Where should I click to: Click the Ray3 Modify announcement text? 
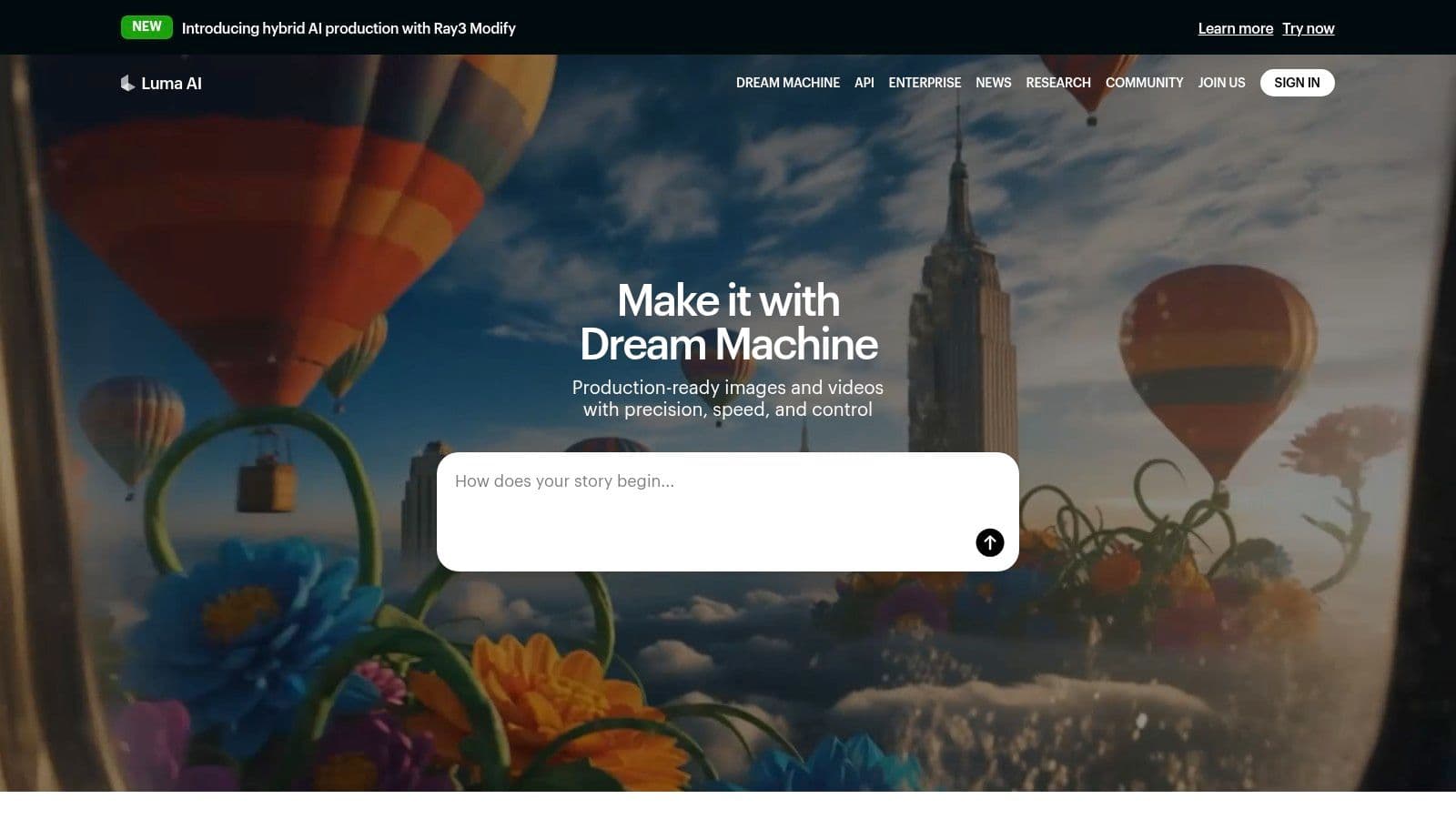(x=349, y=28)
